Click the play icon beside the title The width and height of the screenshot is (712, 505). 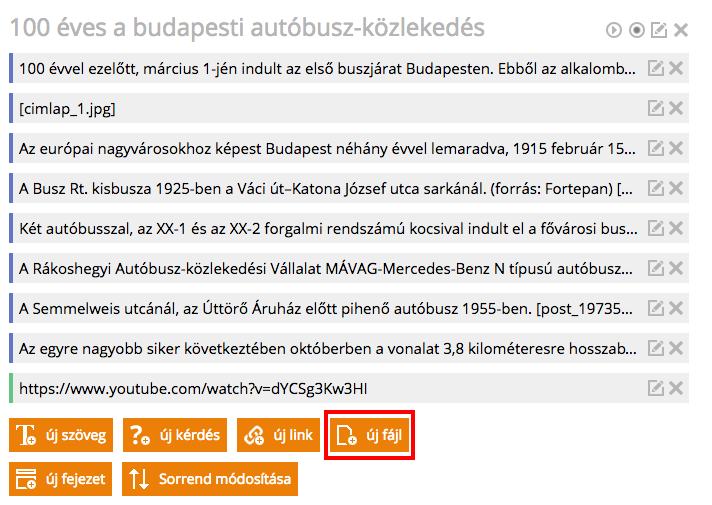(x=613, y=30)
